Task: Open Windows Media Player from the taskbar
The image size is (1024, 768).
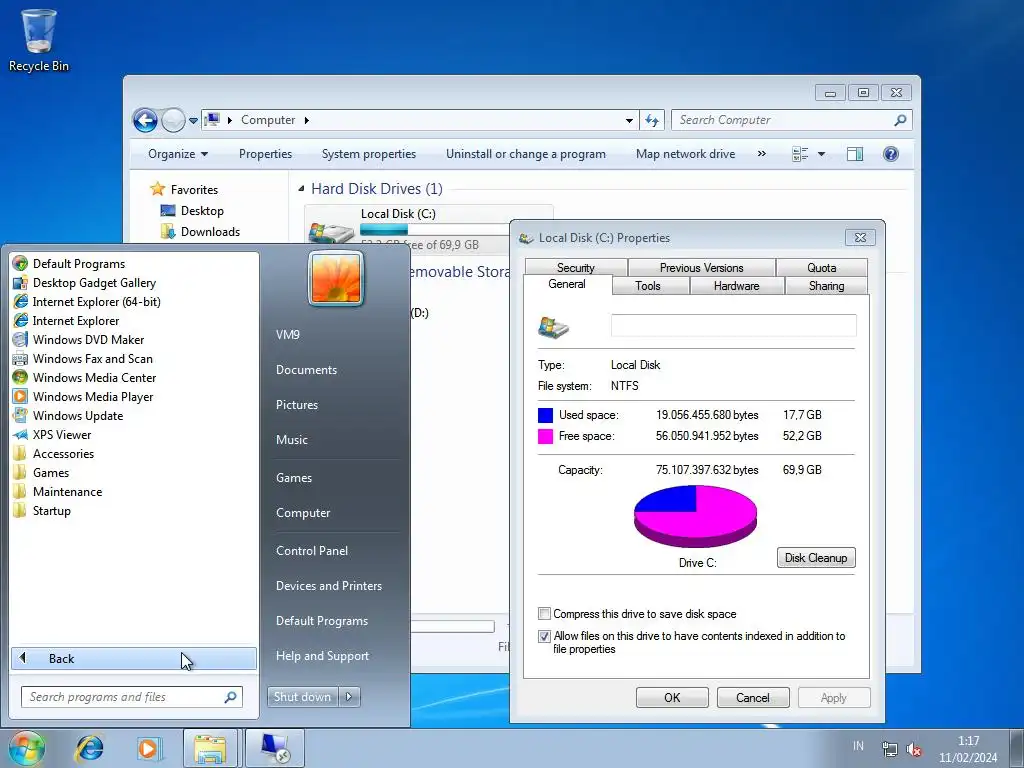Action: pyautogui.click(x=149, y=748)
